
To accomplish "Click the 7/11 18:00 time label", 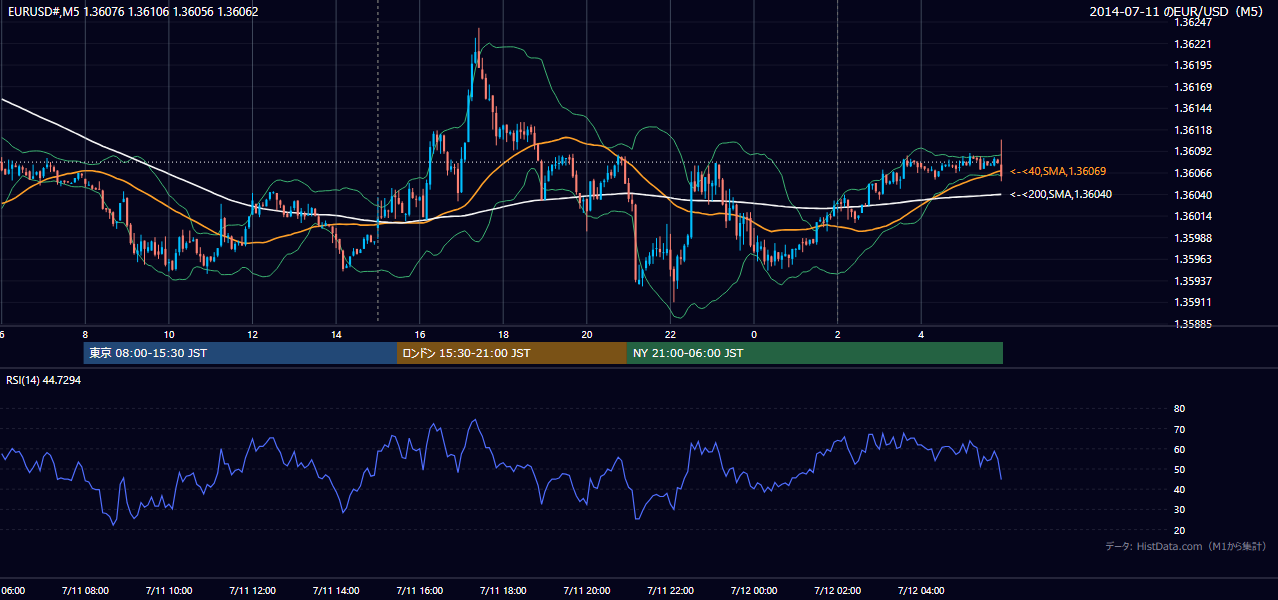I will click(x=503, y=590).
